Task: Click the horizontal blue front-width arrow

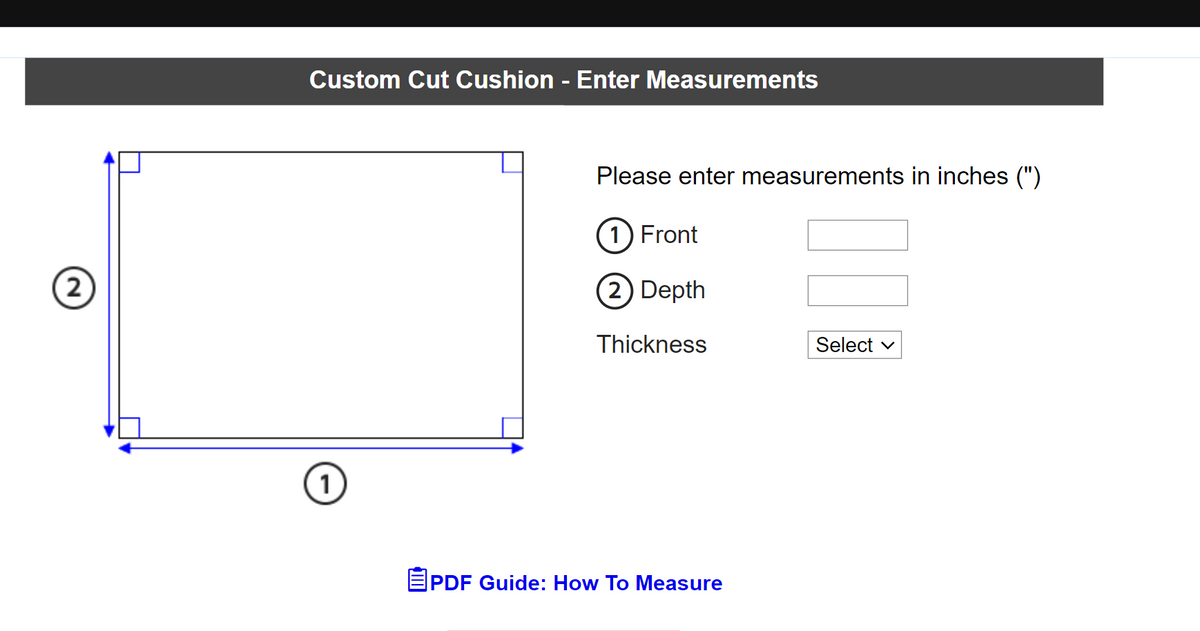Action: click(x=320, y=449)
